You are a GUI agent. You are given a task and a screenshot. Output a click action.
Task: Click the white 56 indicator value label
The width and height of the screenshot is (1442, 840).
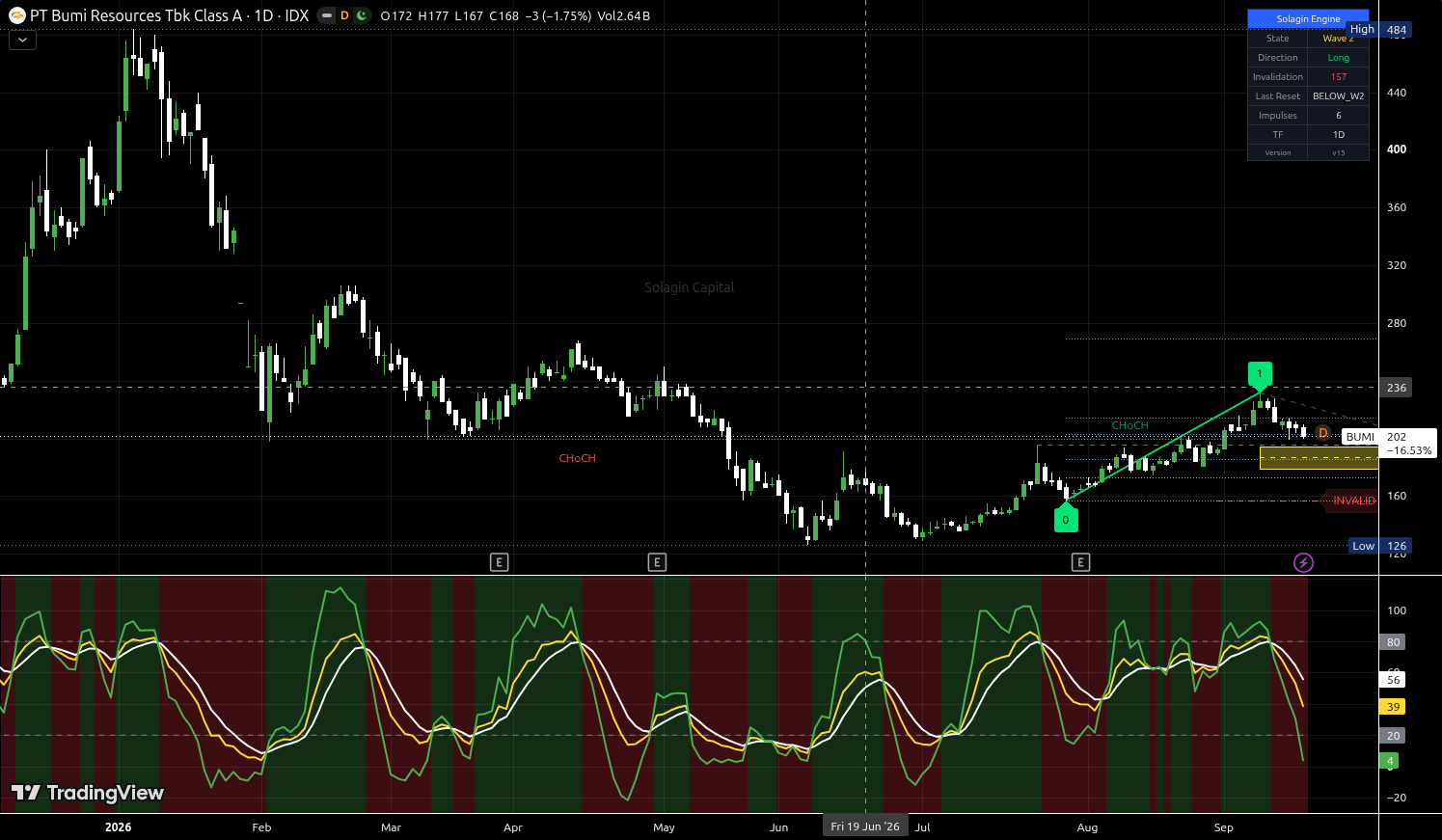(1393, 680)
